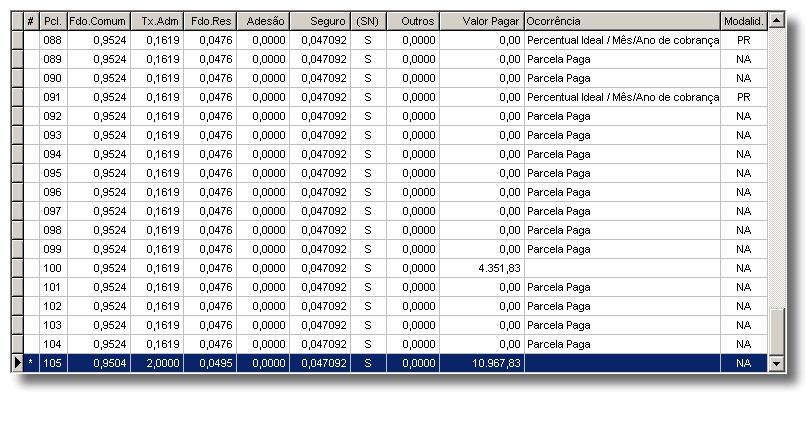Screen dimensions: 807x424
Task: Select parcel number 101 cell
Action: pyautogui.click(x=53, y=288)
